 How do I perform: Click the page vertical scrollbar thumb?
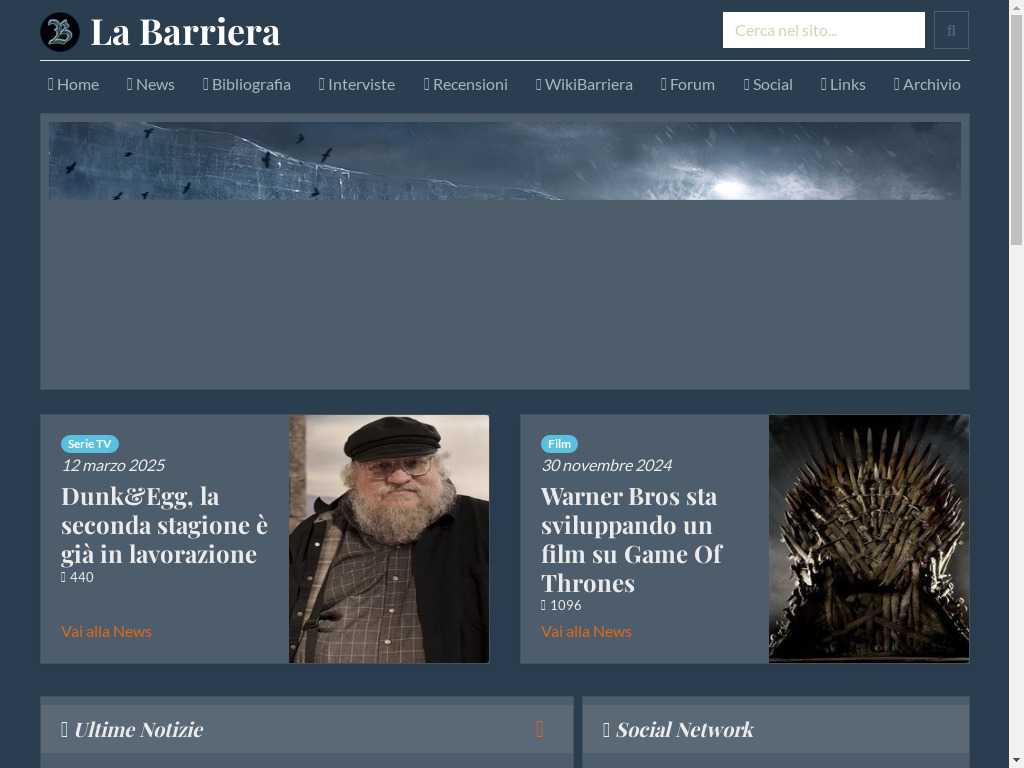1016,131
